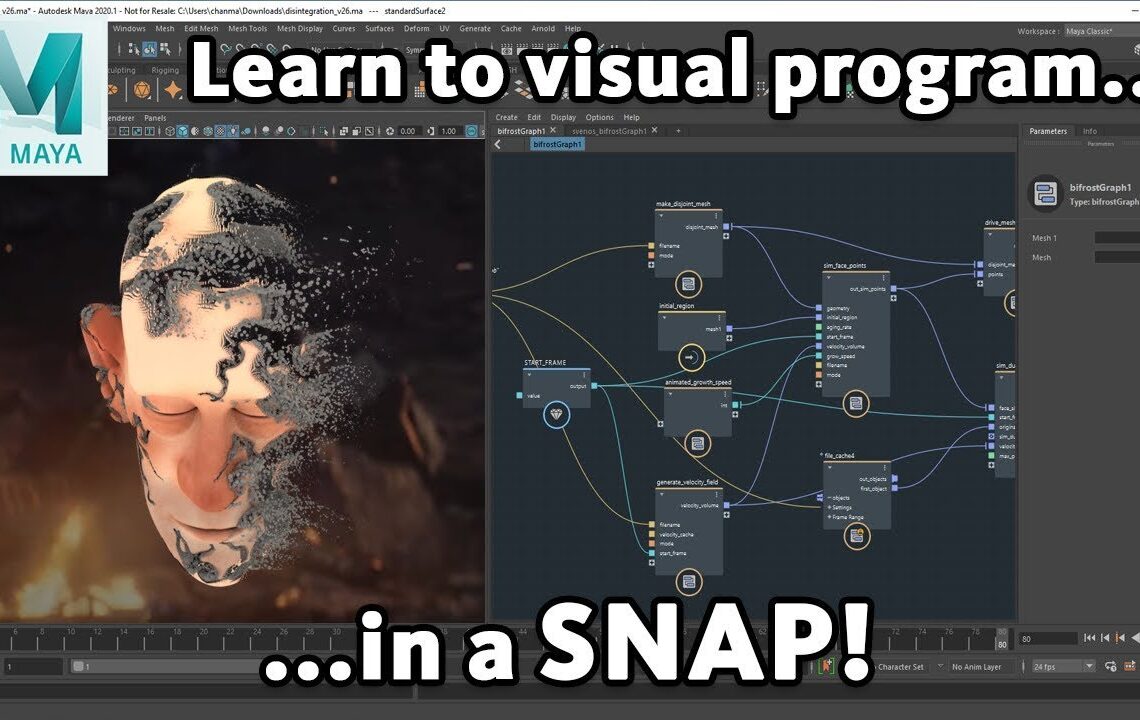Click the + to add a new graph tab
1140x720 pixels.
678,130
